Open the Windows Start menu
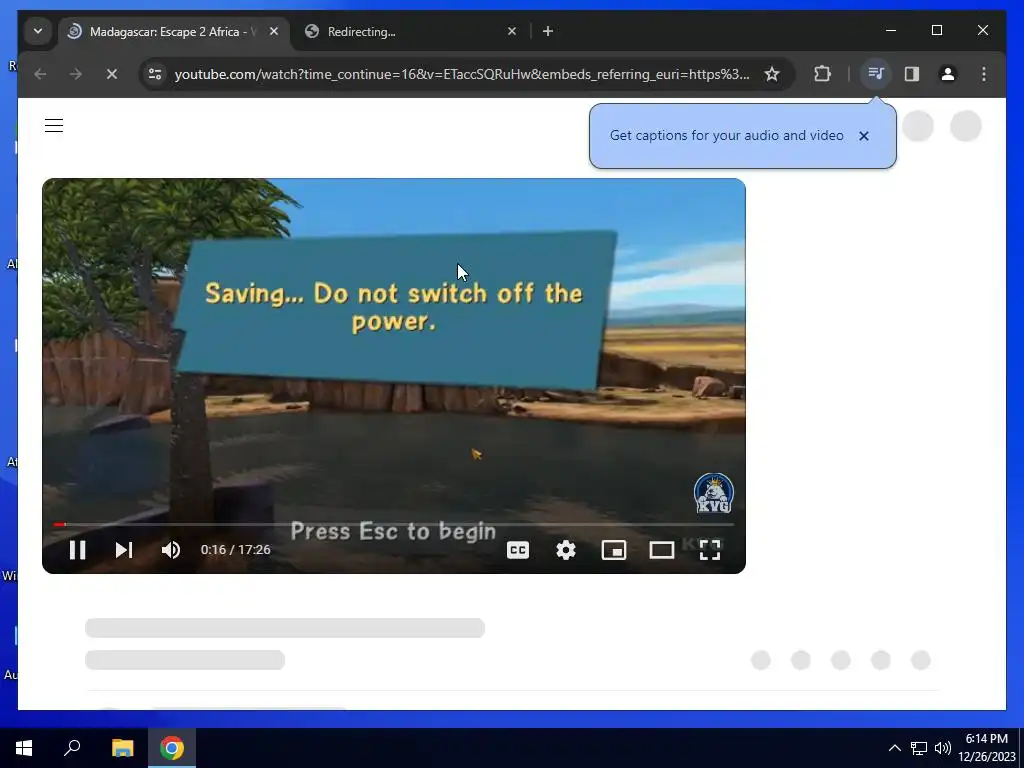Viewport: 1024px width, 768px height. tap(24, 748)
